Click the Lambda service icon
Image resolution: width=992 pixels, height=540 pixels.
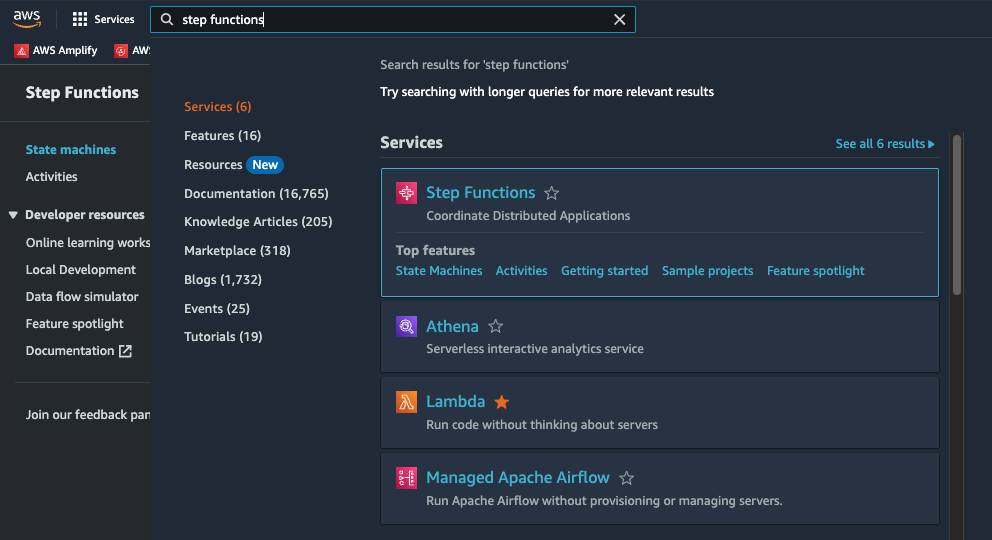[x=406, y=402]
